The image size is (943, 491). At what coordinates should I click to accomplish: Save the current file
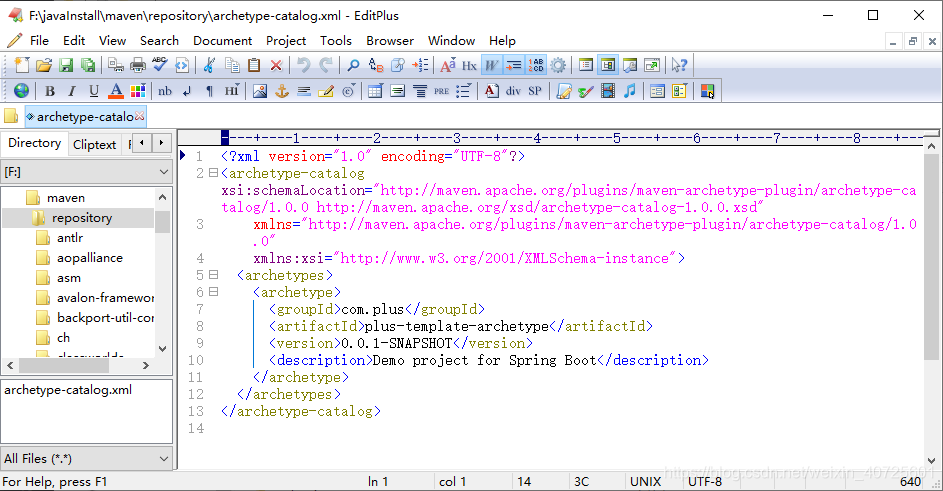[x=66, y=65]
